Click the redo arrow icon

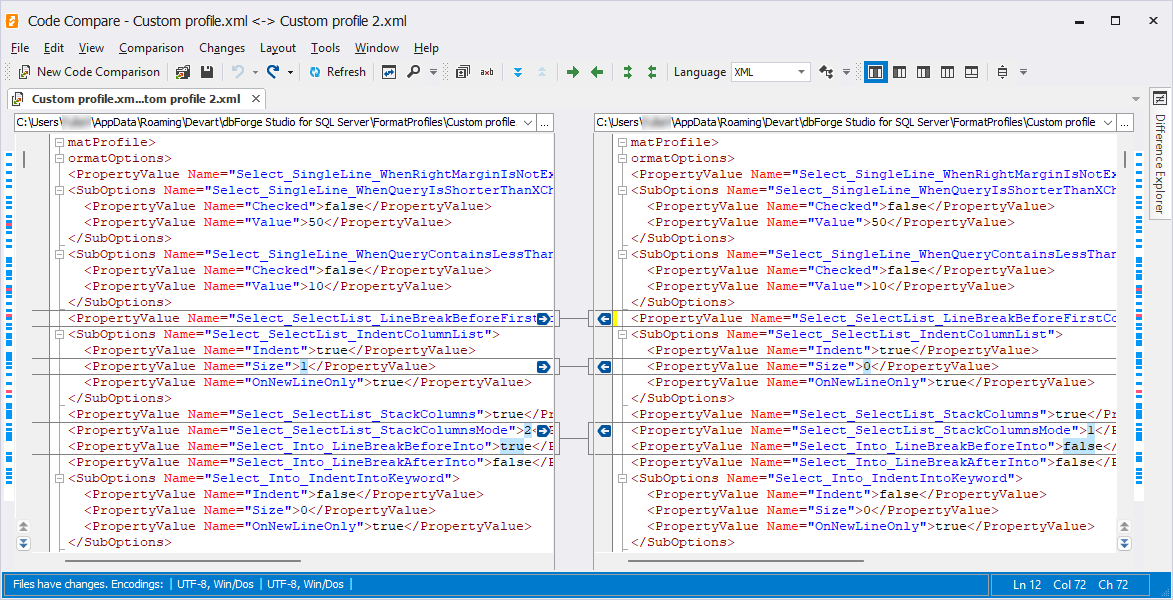coord(273,72)
